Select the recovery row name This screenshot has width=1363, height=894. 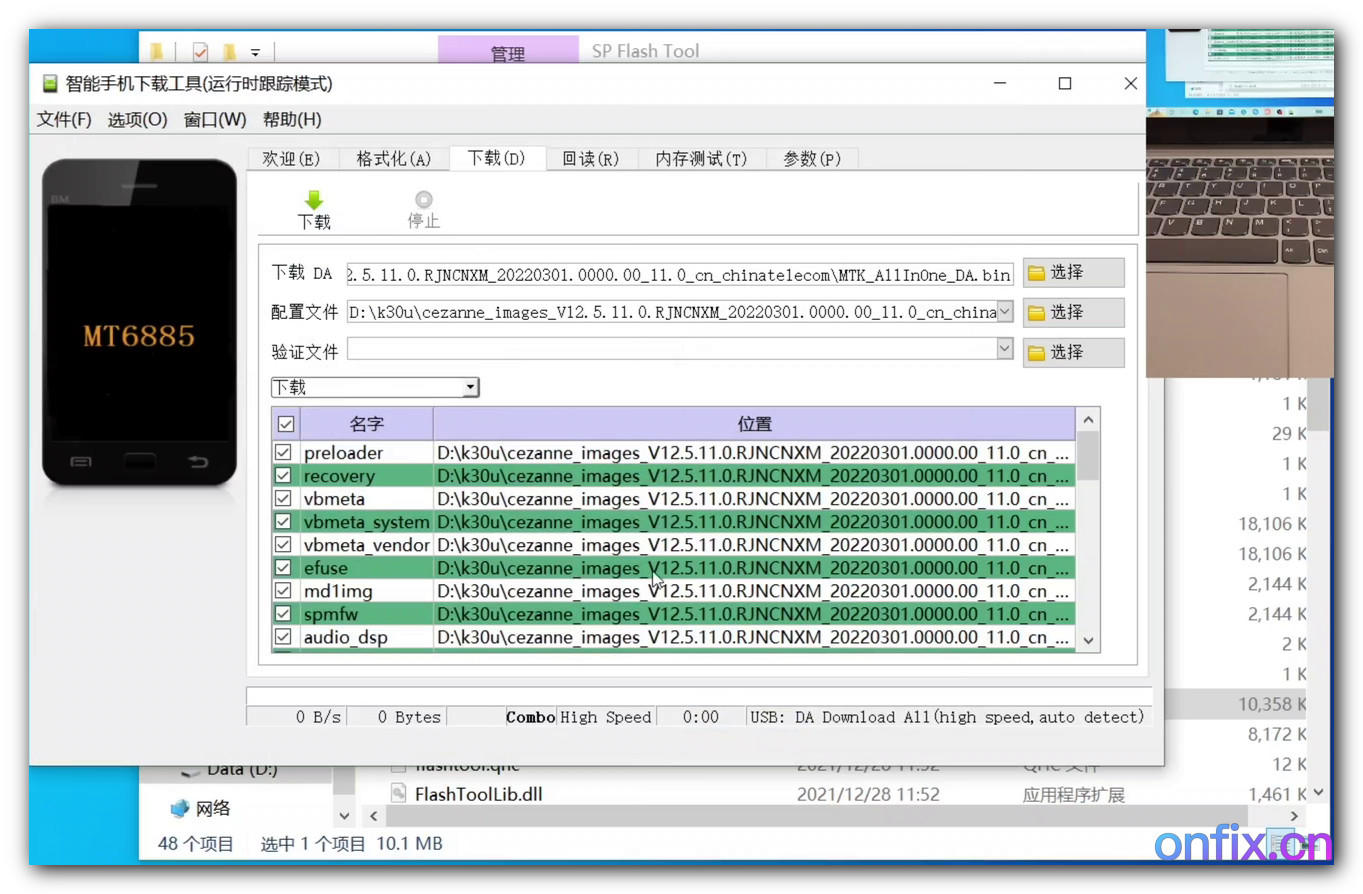pyautogui.click(x=339, y=476)
